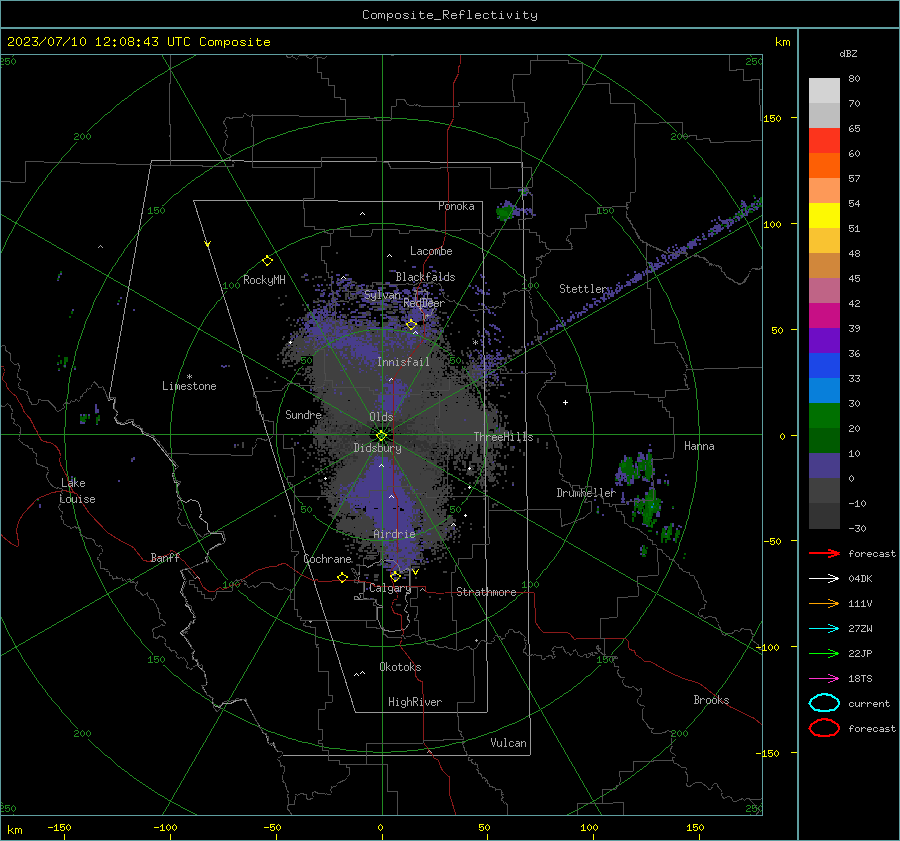Click the Calgary city label
The image size is (900, 841).
click(390, 588)
